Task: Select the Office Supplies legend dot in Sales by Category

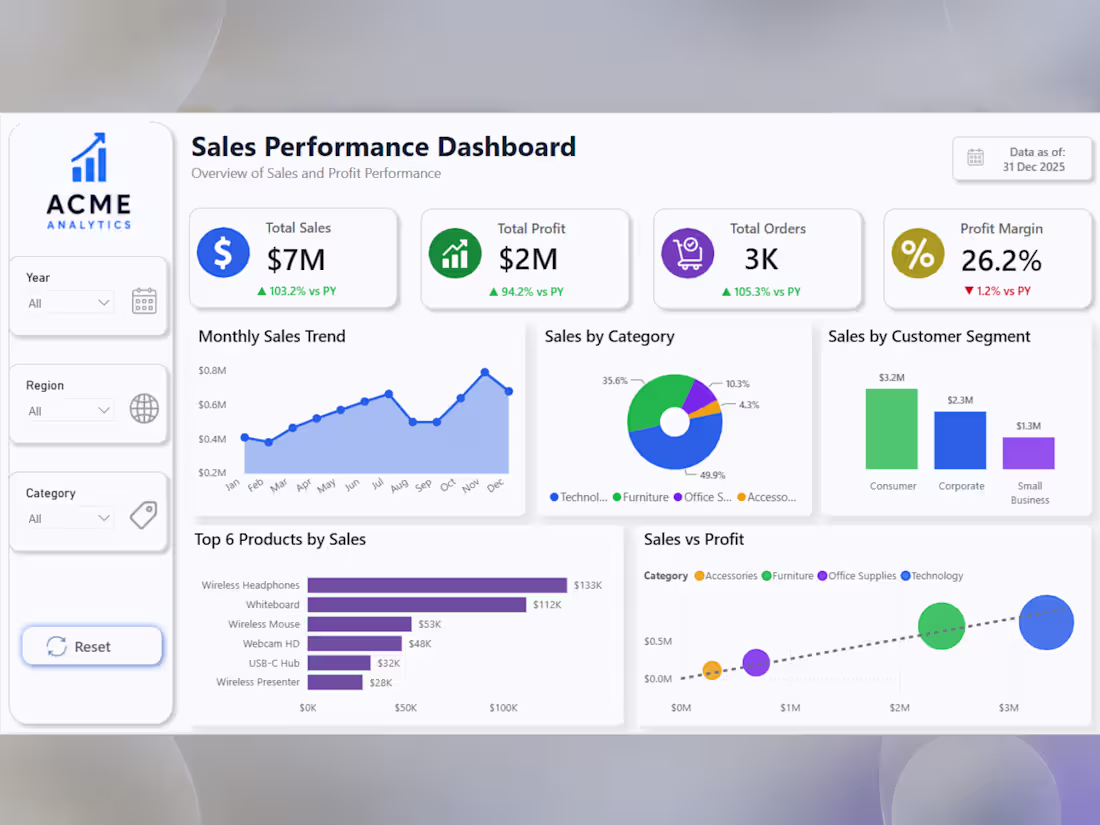Action: pos(678,497)
